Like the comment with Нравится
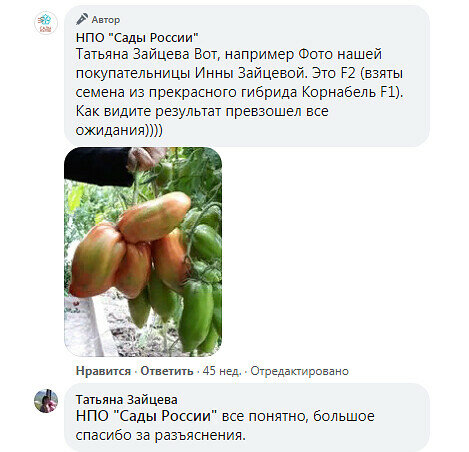This screenshot has height=452, width=469. 103,371
